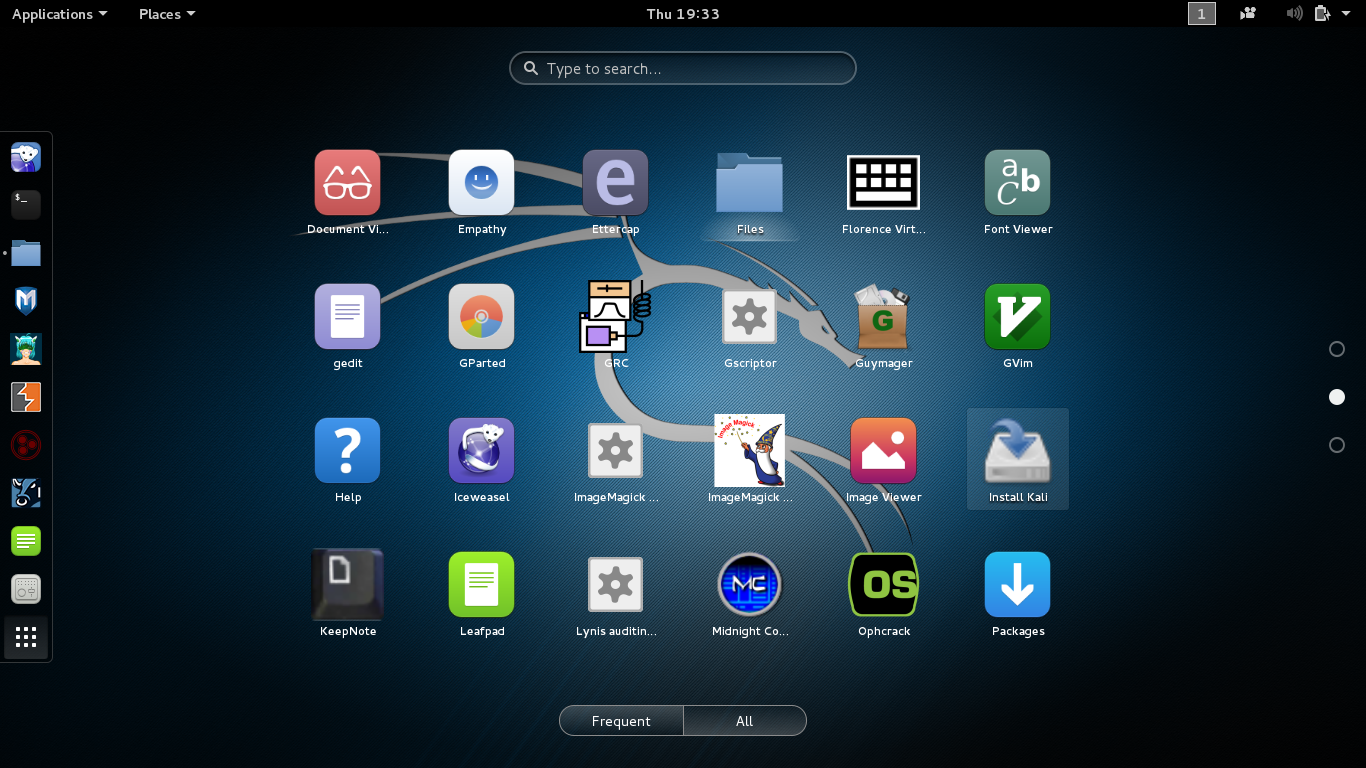Click the volume speaker icon

coord(1294,14)
